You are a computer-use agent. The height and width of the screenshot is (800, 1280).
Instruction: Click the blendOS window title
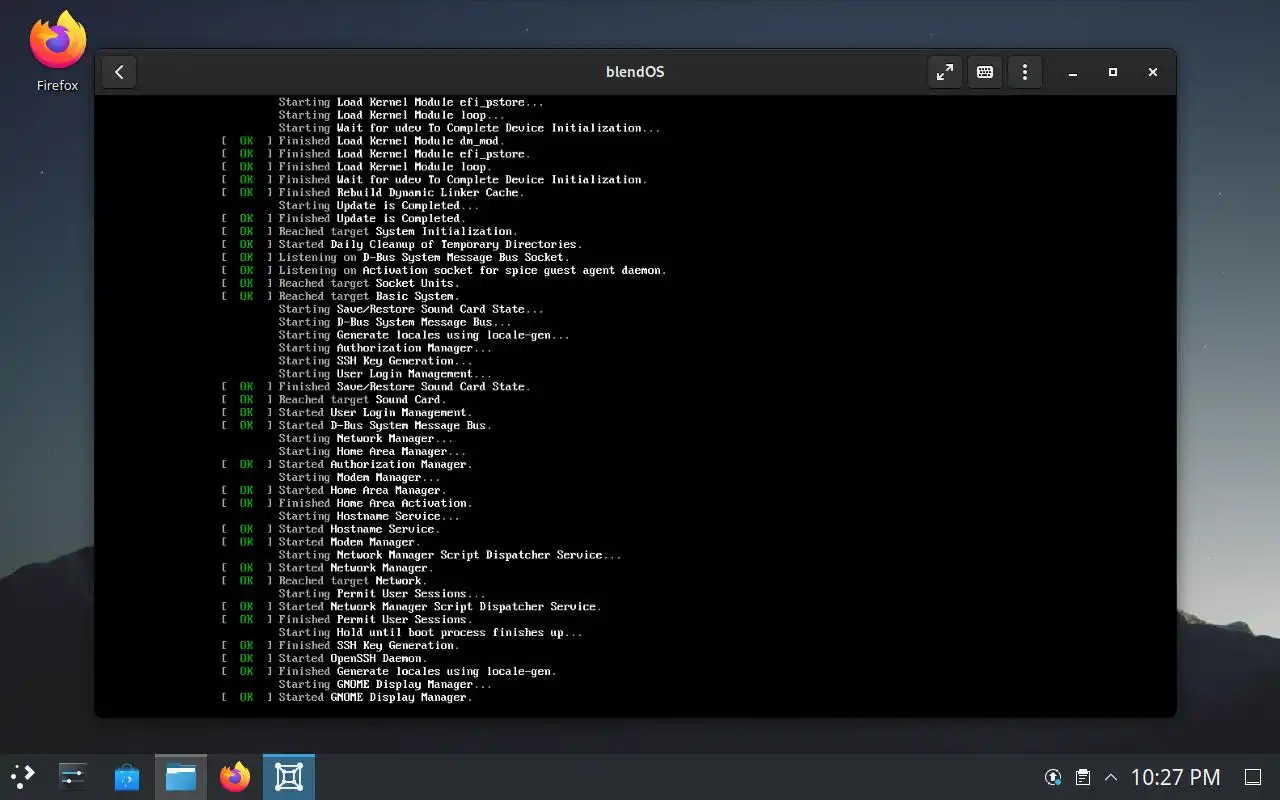[x=635, y=72]
